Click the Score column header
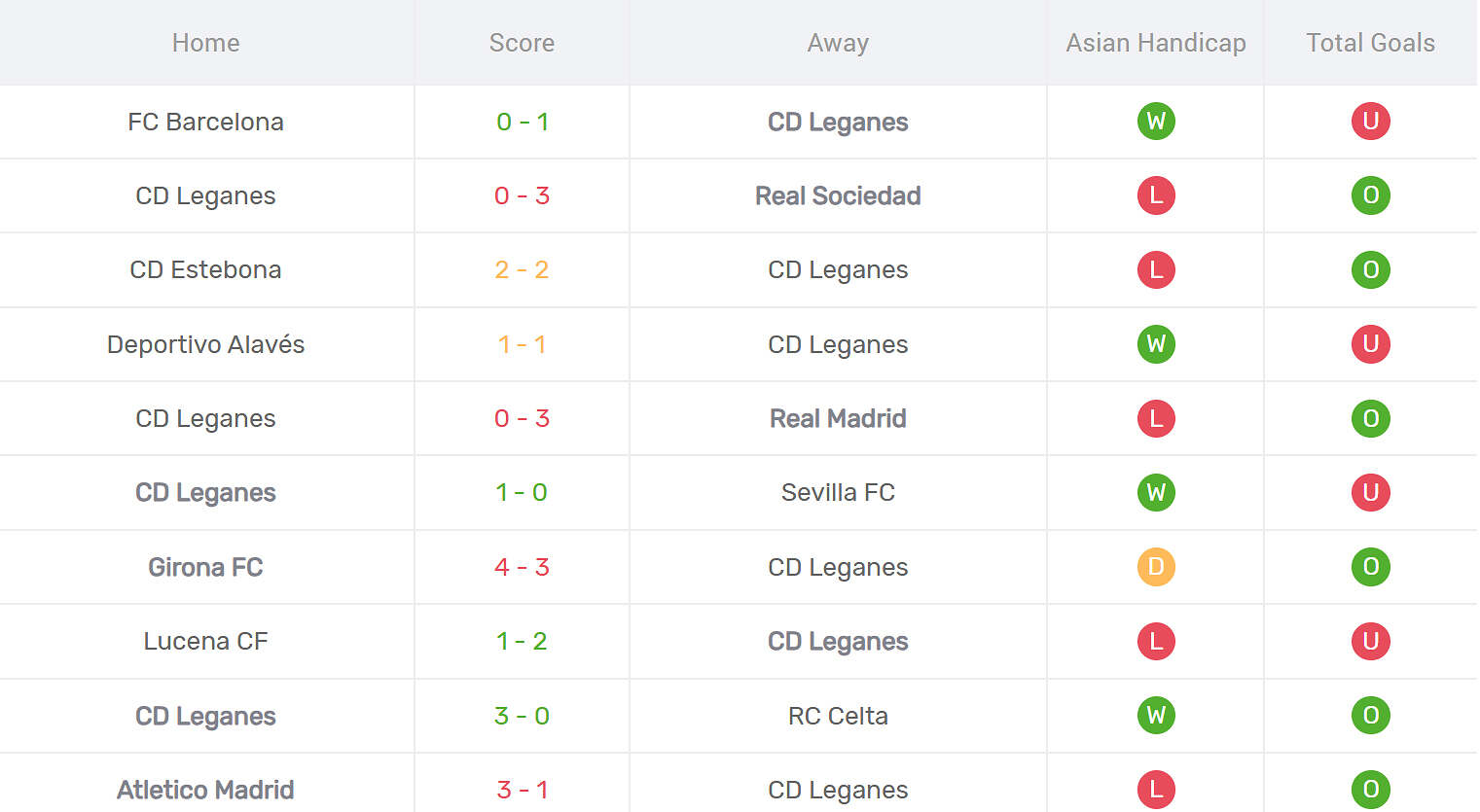Screen dimensions: 1480x812 click(x=522, y=43)
